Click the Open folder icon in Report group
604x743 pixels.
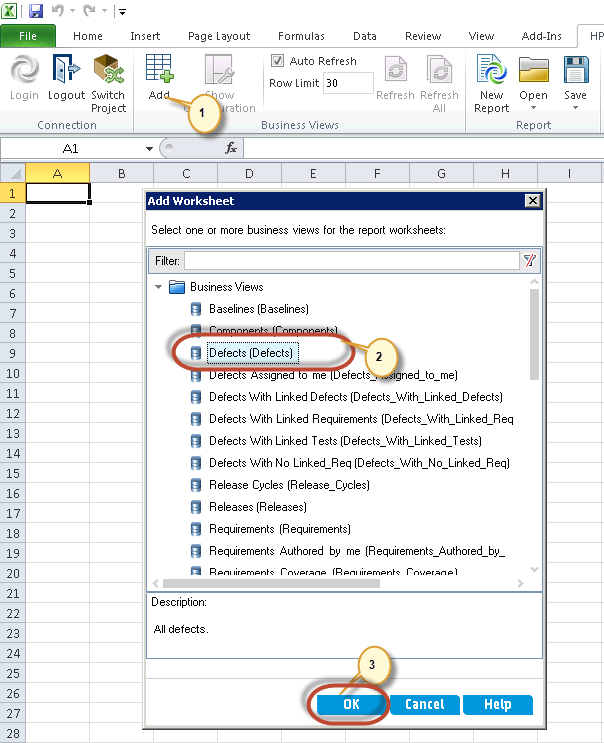point(533,70)
